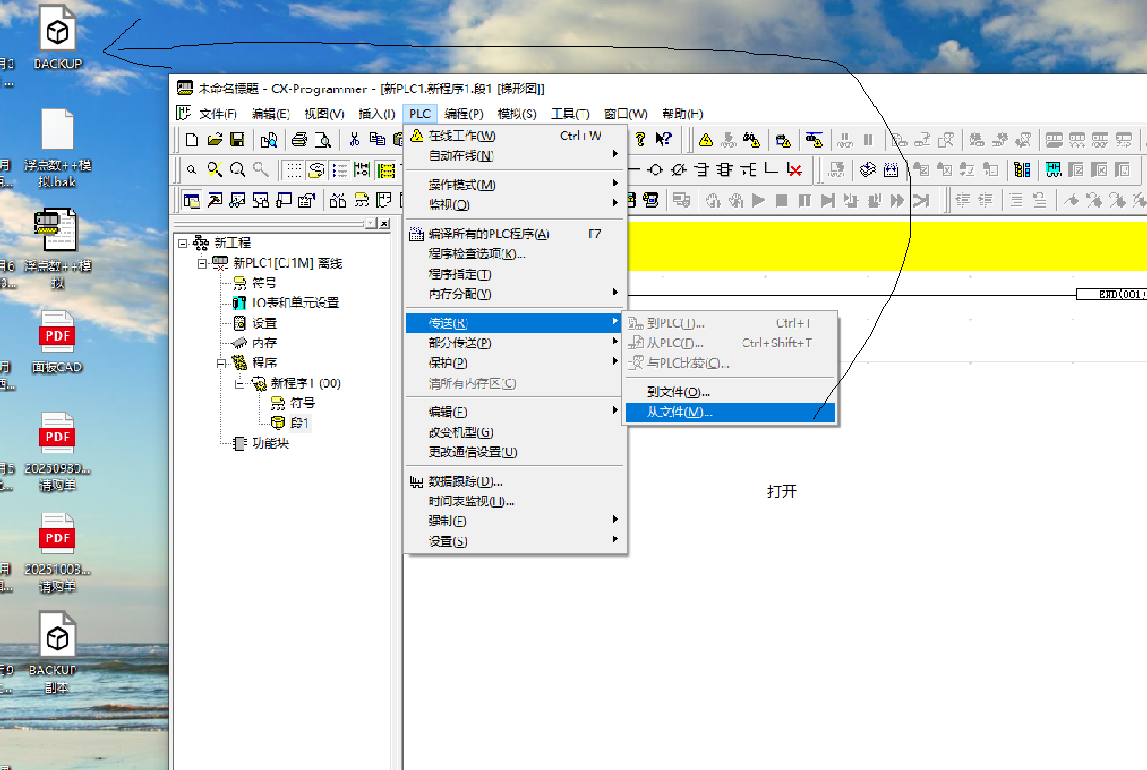Collapse the 程序 tree node
The width and height of the screenshot is (1147, 770).
click(x=221, y=363)
